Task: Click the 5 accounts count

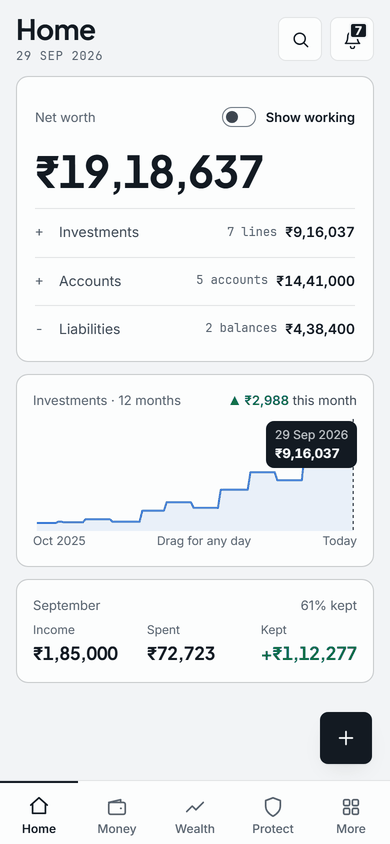Action: (x=232, y=280)
